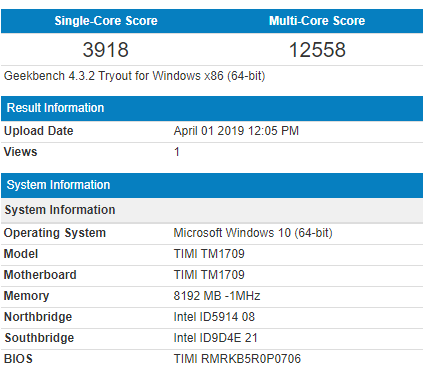The width and height of the screenshot is (423, 372).
Task: Click the Single-Core Score header
Action: (106, 21)
